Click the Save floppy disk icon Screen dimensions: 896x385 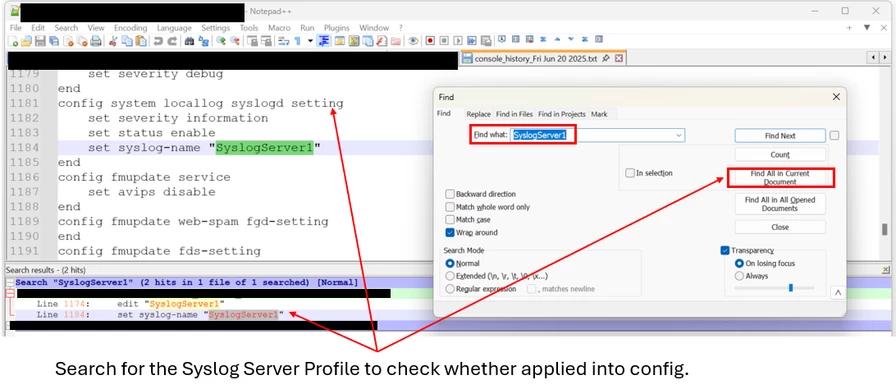40,41
